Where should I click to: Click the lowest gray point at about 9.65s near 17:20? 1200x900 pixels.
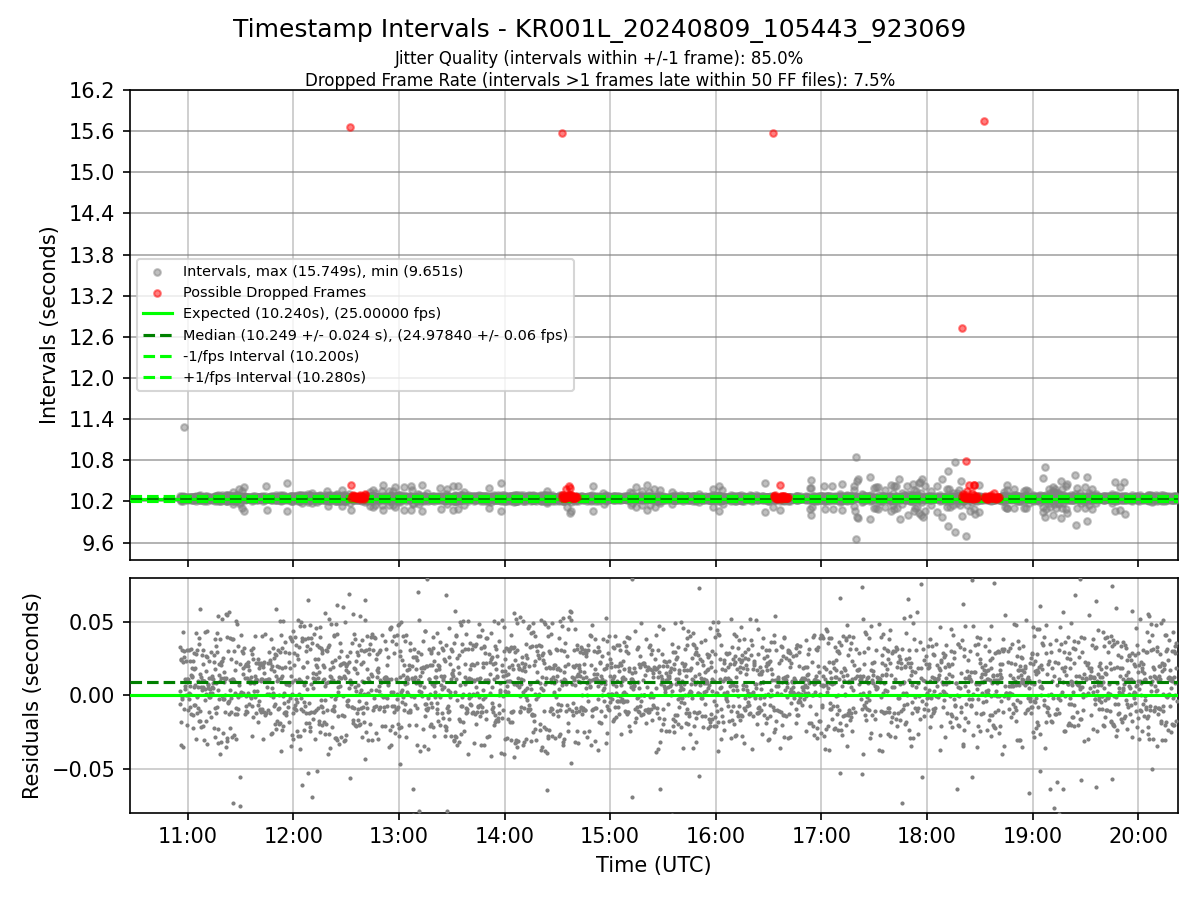(x=856, y=539)
